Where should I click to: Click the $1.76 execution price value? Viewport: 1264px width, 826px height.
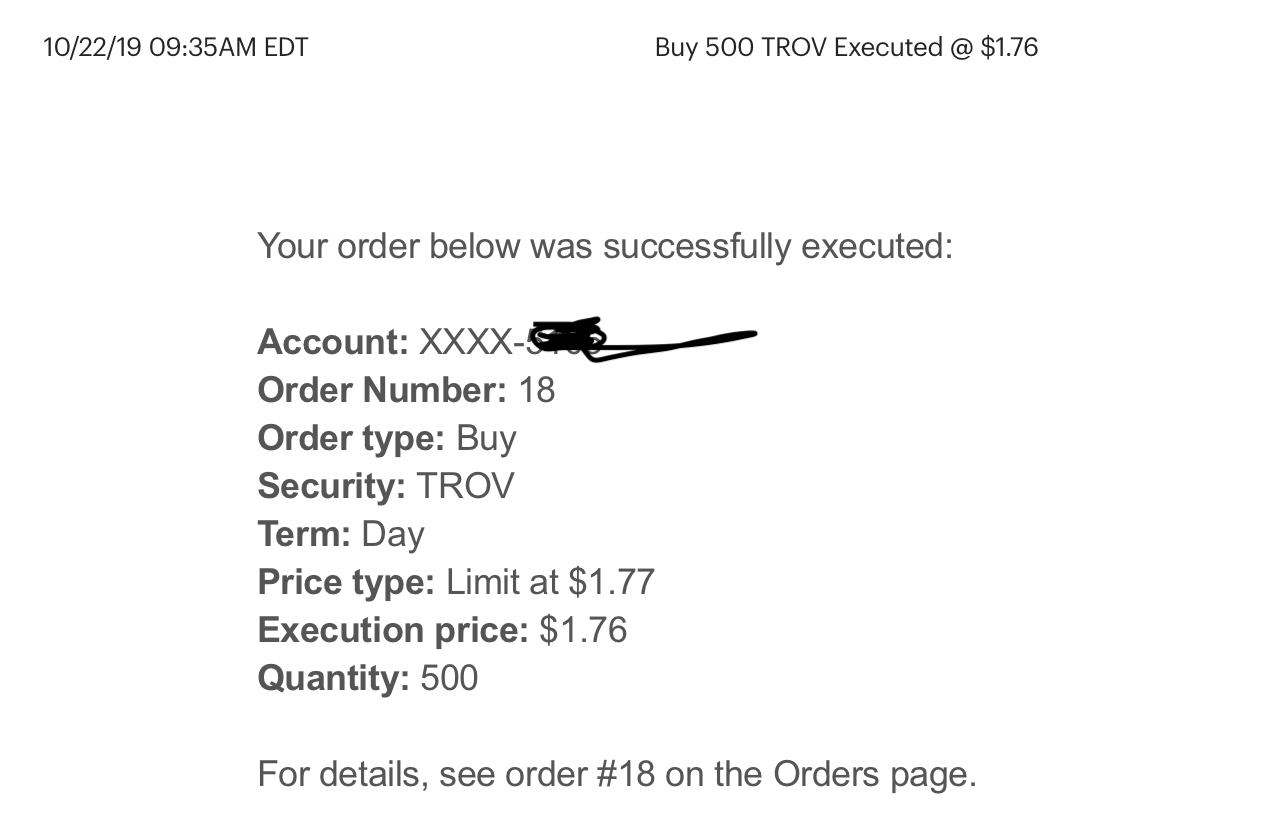pyautogui.click(x=583, y=630)
